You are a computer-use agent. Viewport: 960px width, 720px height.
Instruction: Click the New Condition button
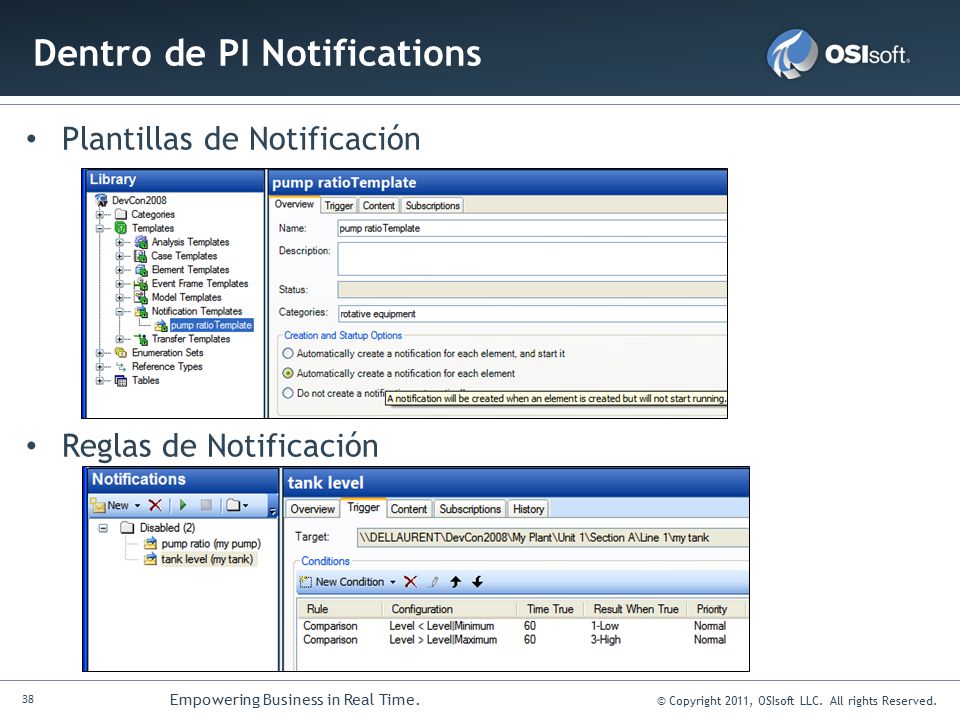click(343, 582)
